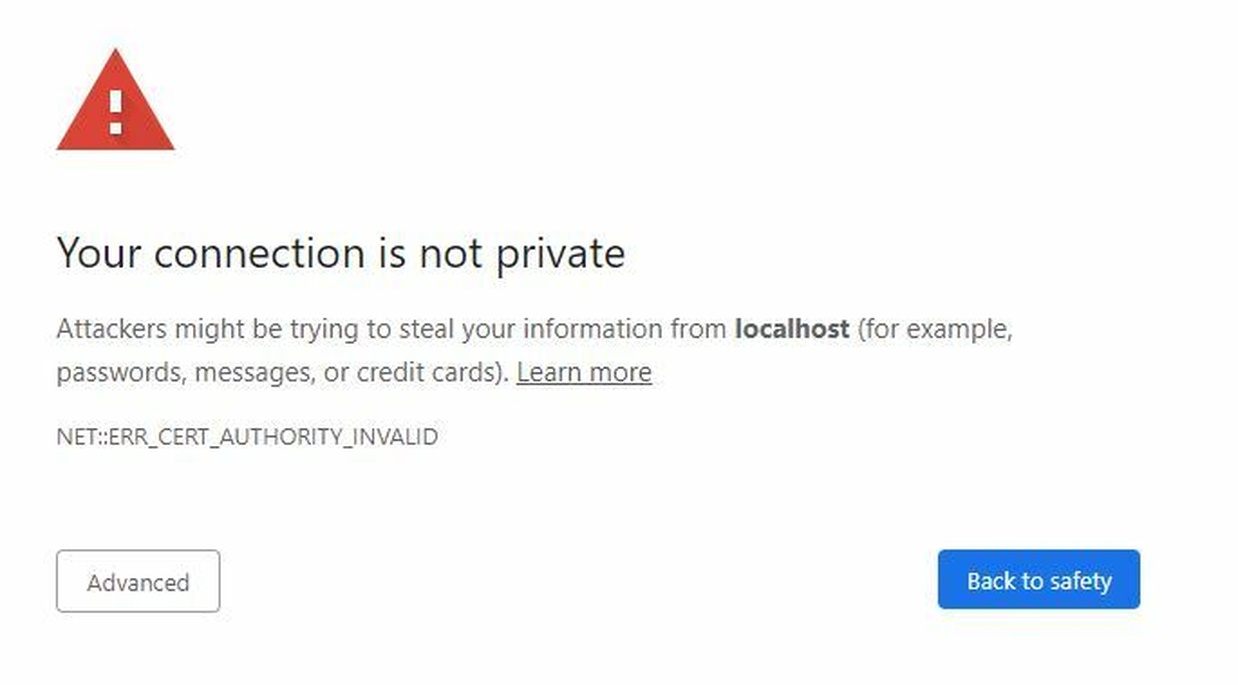
Task: Click the word "connection" in the heading
Action: tap(258, 254)
